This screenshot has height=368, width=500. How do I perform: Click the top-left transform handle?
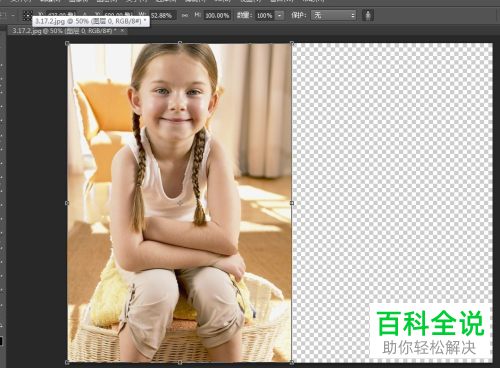67,43
